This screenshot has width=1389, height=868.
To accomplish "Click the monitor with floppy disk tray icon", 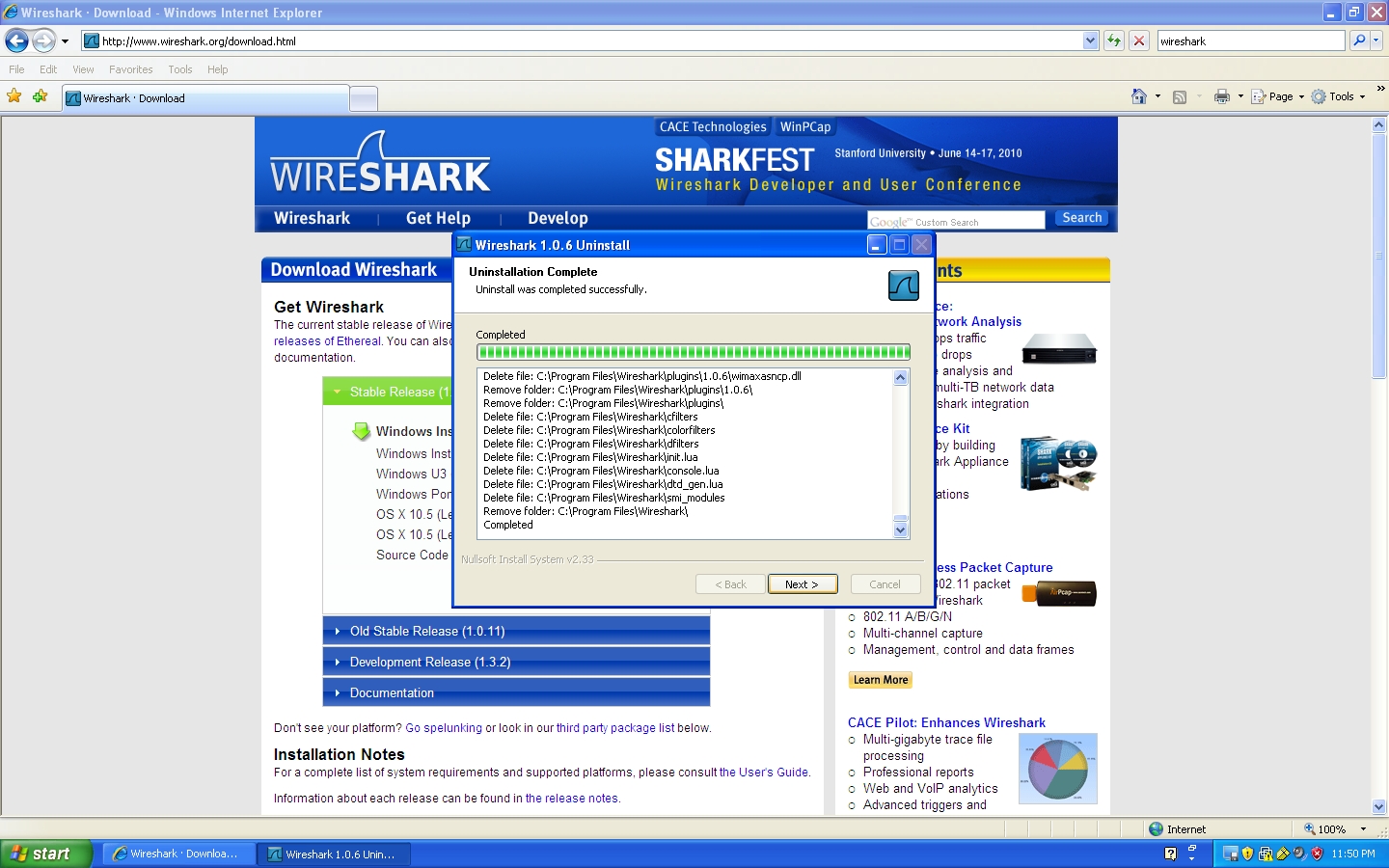I will pyautogui.click(x=1230, y=854).
